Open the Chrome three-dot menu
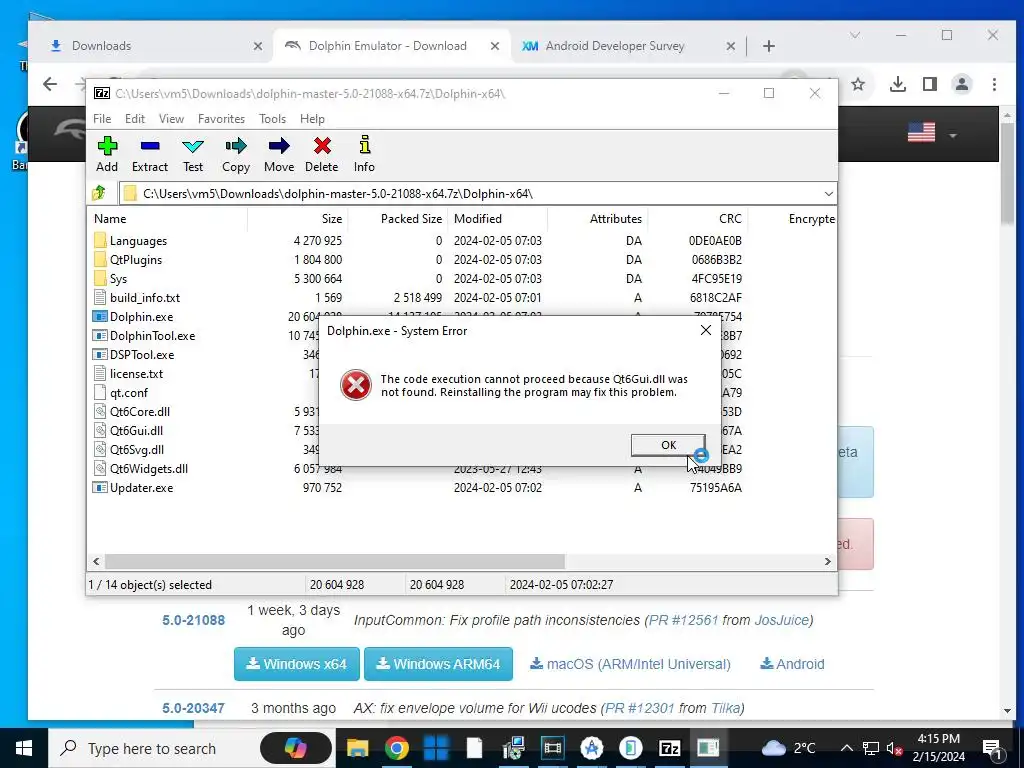This screenshot has width=1024, height=768. click(x=994, y=84)
